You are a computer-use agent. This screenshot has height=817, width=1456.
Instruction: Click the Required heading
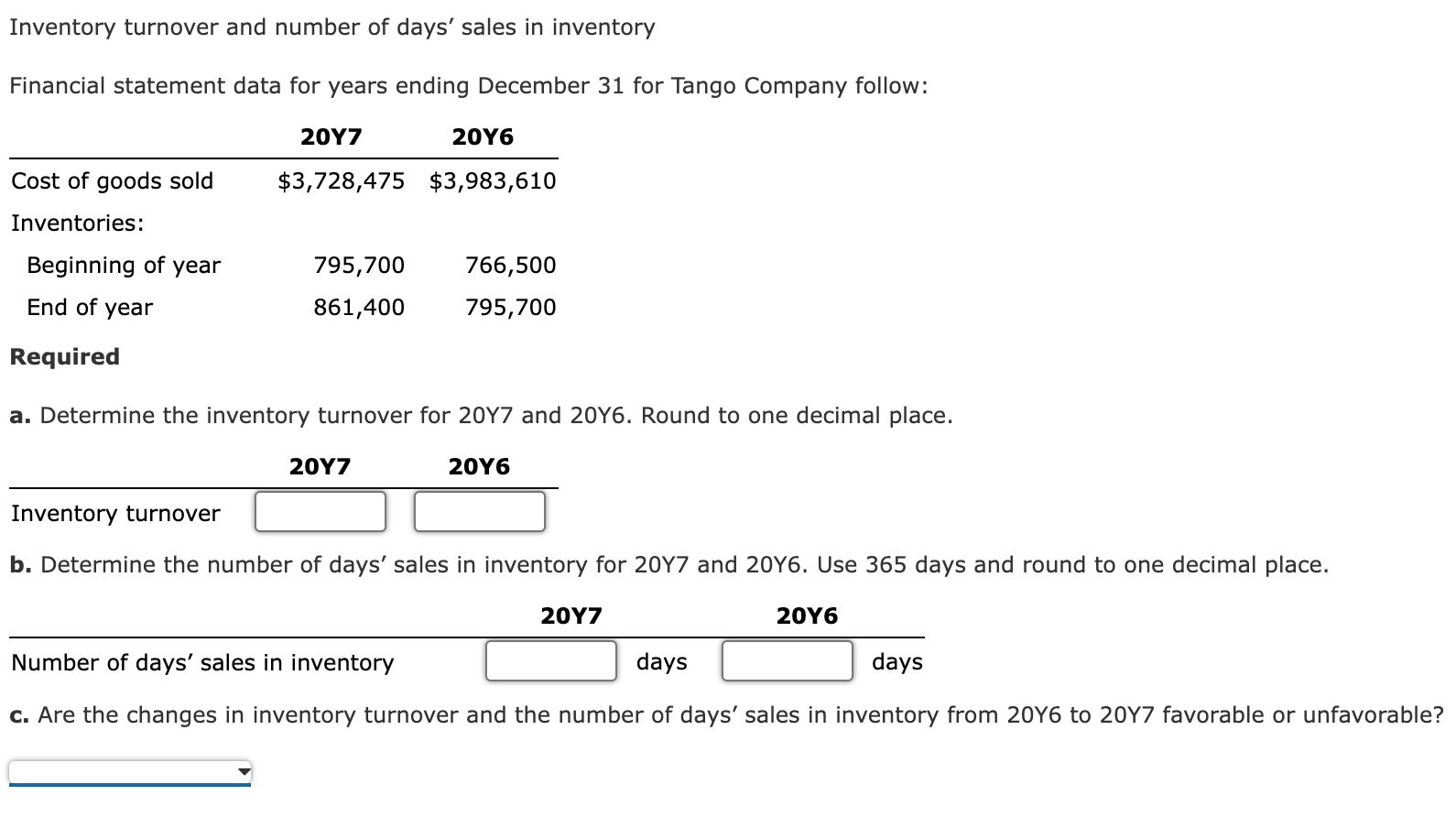(64, 356)
